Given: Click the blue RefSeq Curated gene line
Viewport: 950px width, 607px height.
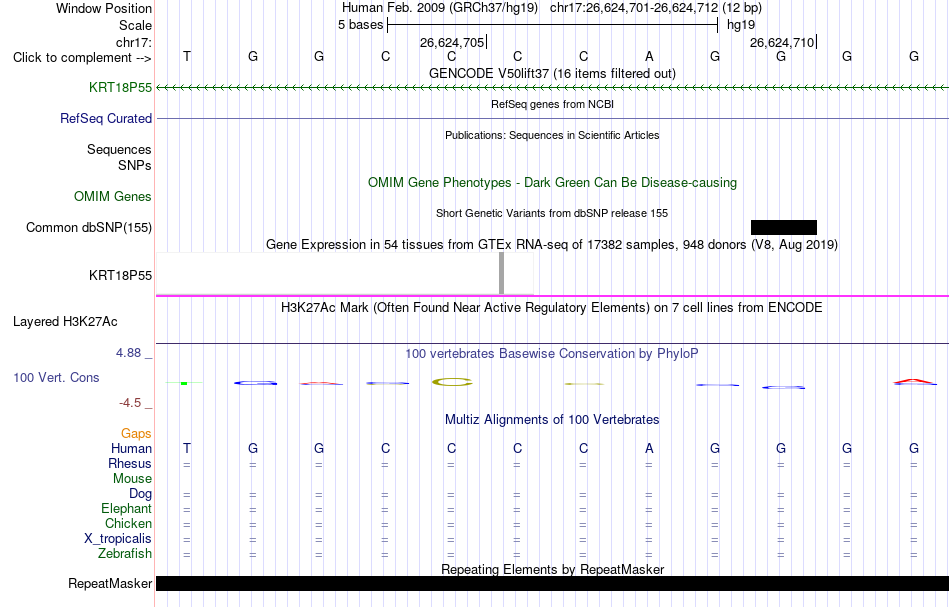Looking at the screenshot, I should pos(553,118).
